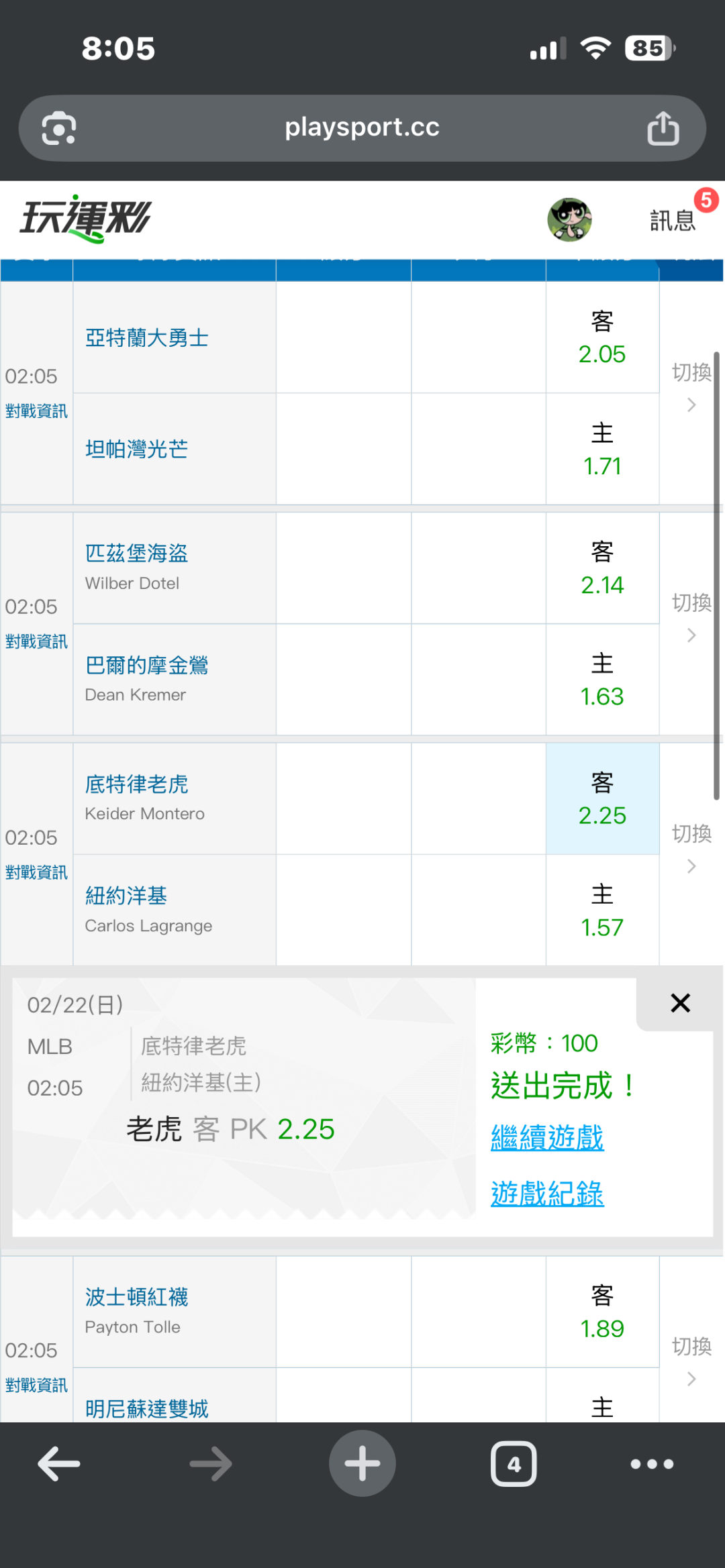
Task: Show the open tabs switcher
Action: click(x=514, y=1463)
